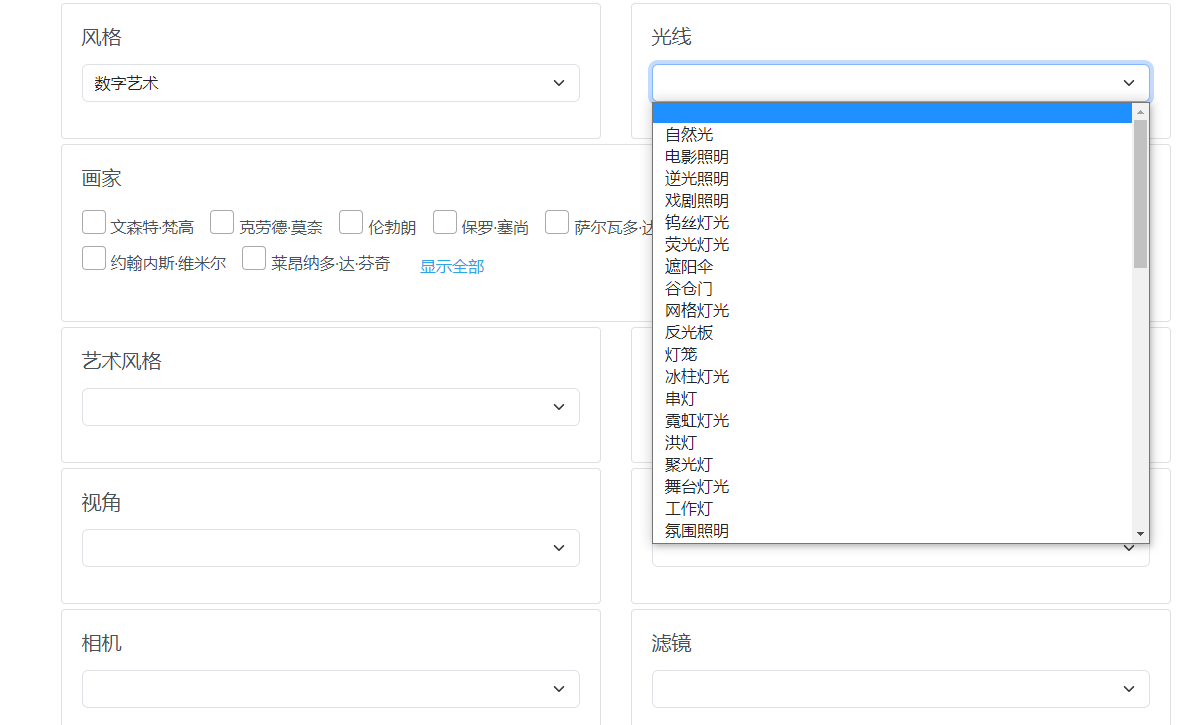Open the 风格 dropdown showing 数字艺术

tap(330, 83)
